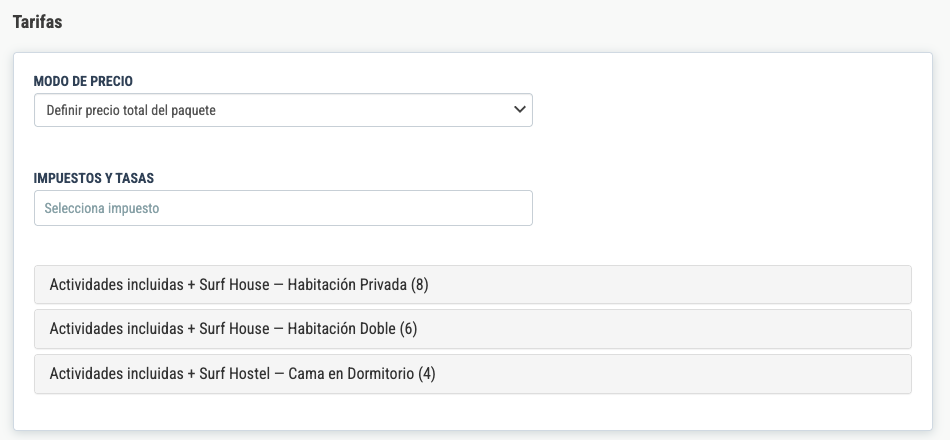Screen dimensions: 950x440
Task: Expand Surf House Habitación Privada (8) section
Action: pyautogui.click(x=473, y=284)
